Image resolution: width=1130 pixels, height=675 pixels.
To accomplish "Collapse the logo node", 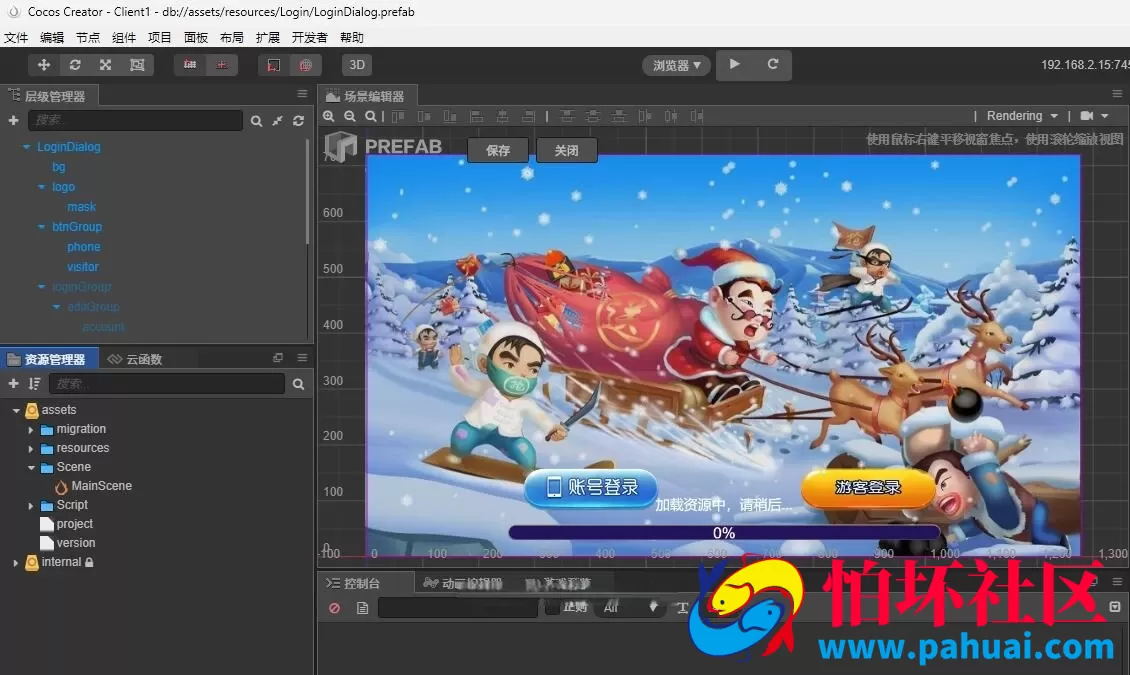I will click(41, 187).
